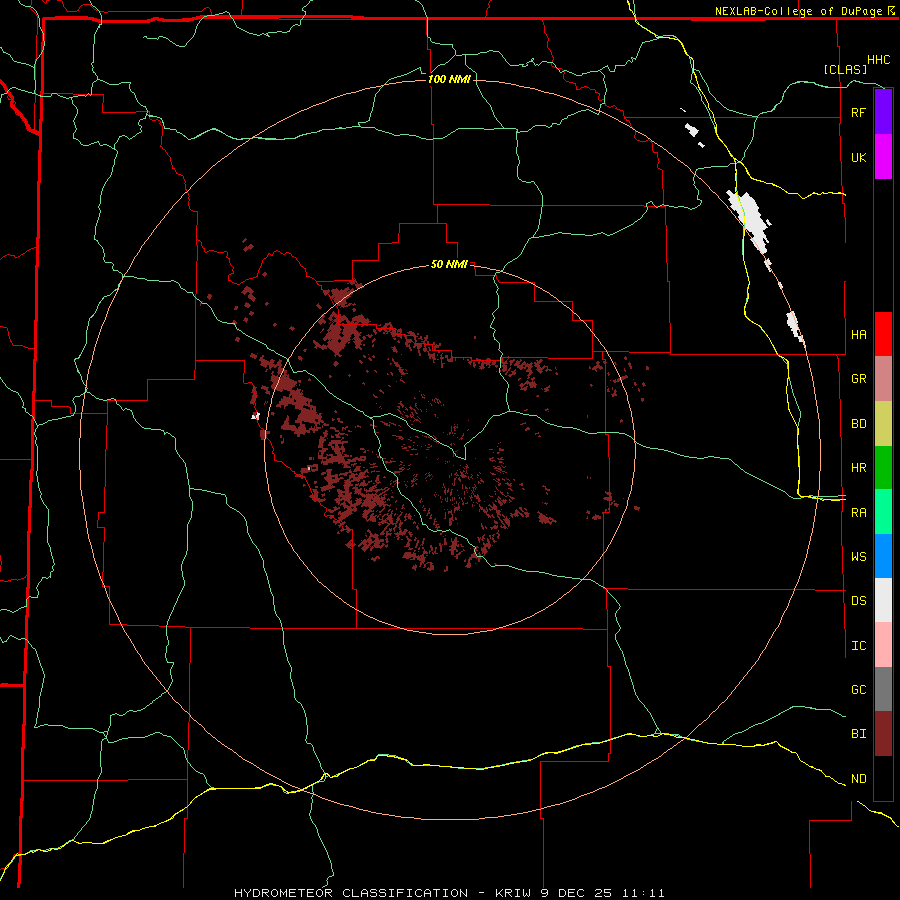Click the RF legend label

[x=858, y=112]
